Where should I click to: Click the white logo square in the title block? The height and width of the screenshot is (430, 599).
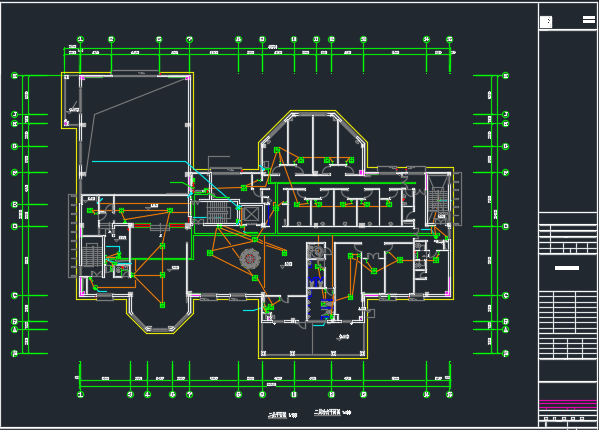tap(546, 22)
